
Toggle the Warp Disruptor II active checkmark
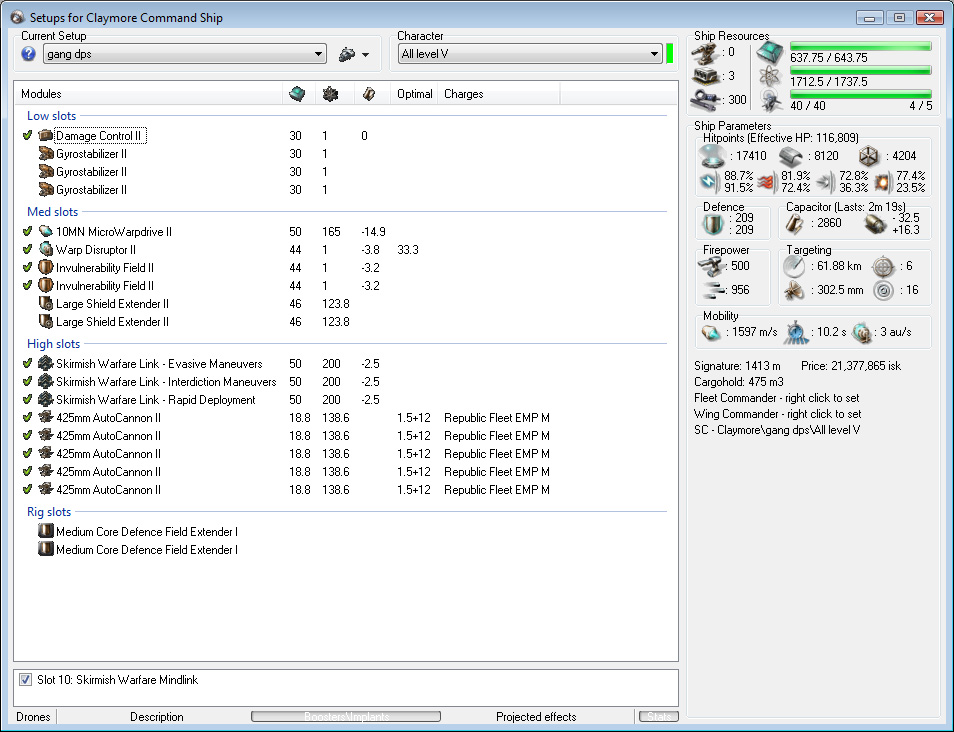coord(27,249)
